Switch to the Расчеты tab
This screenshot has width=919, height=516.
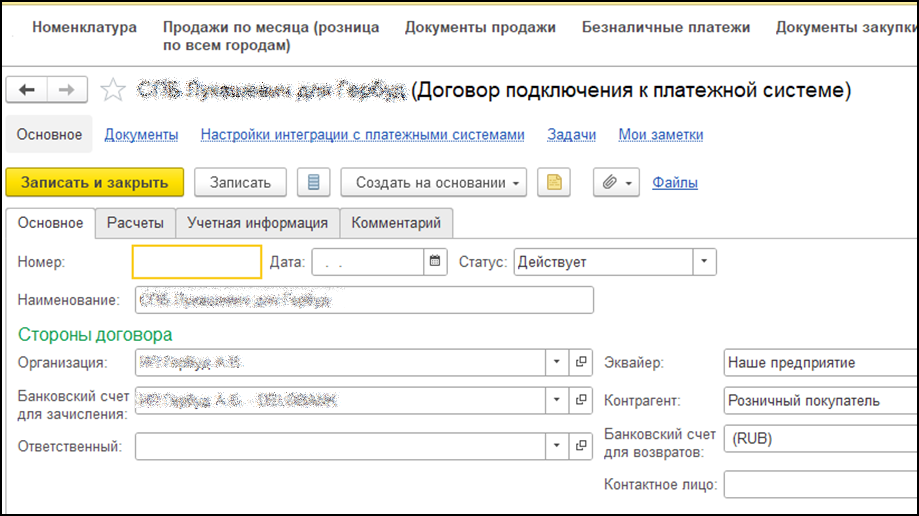135,223
